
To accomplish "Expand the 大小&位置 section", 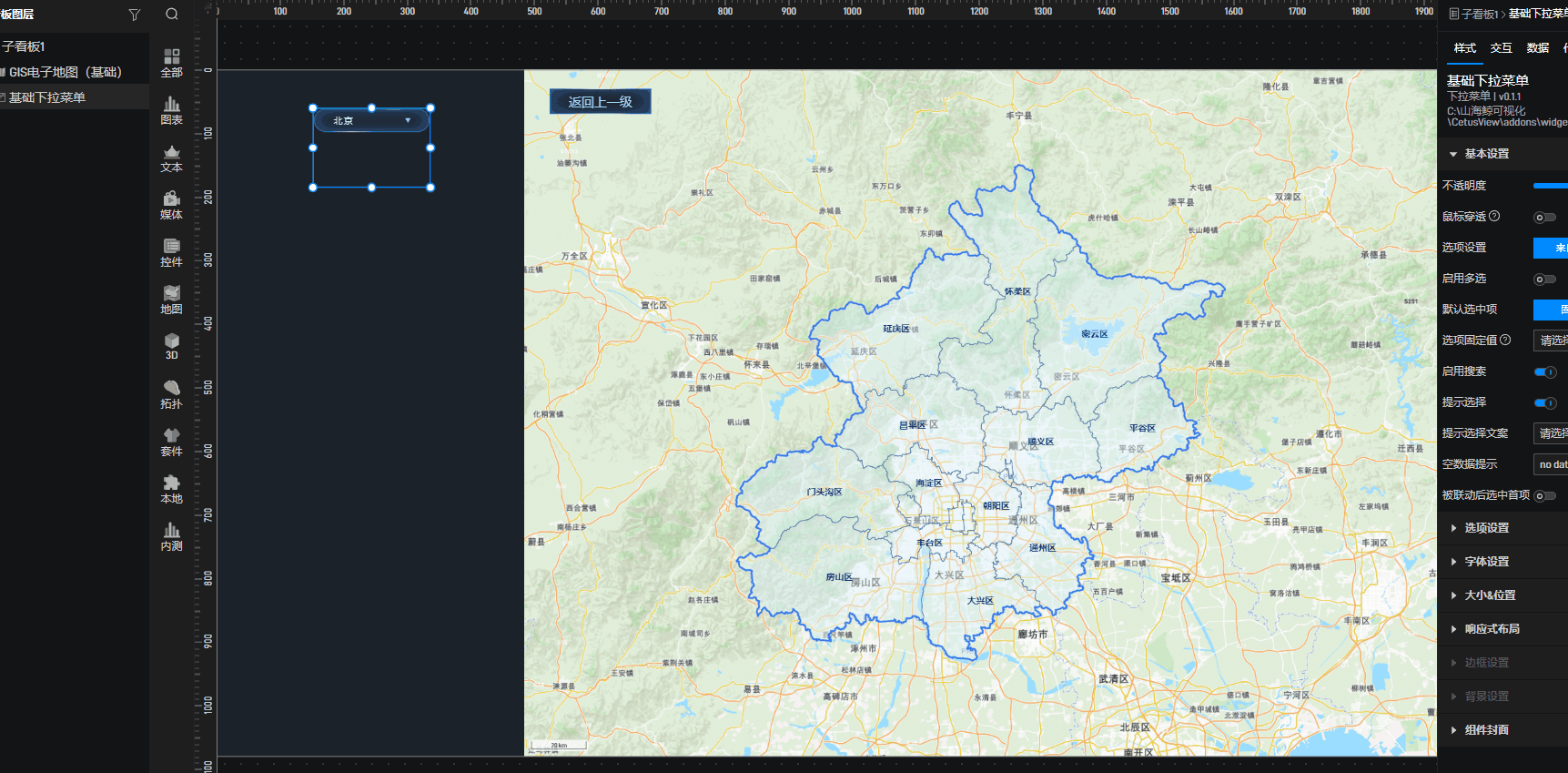I will (x=1489, y=595).
